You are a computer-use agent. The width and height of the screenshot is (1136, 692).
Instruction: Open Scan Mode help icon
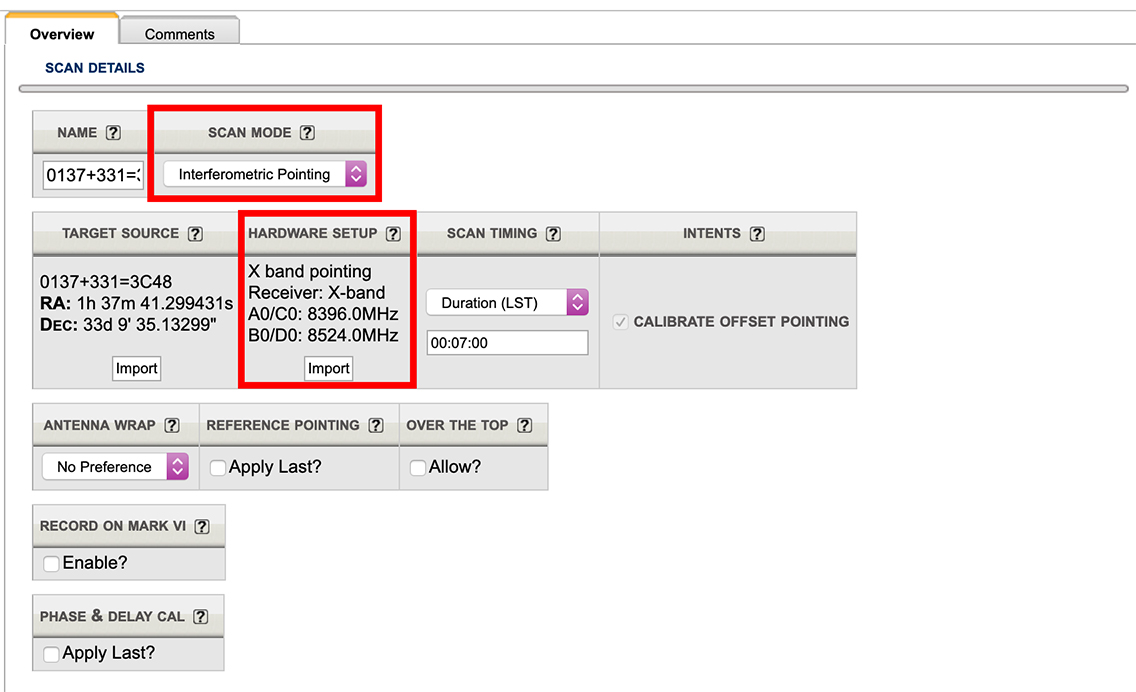[307, 133]
